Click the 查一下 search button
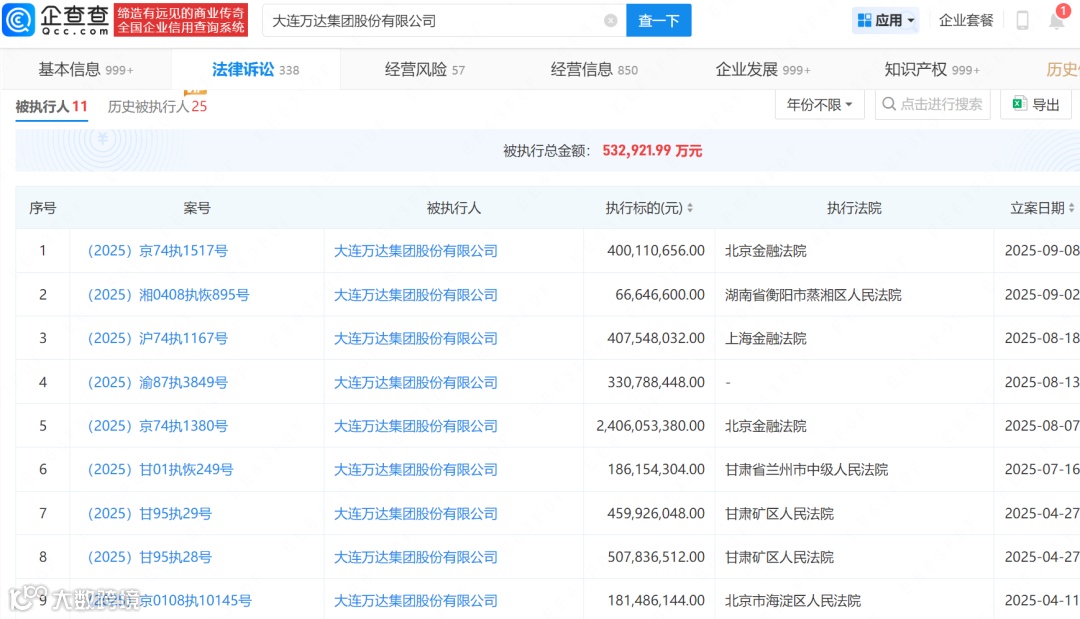The width and height of the screenshot is (1080, 619). (x=658, y=21)
